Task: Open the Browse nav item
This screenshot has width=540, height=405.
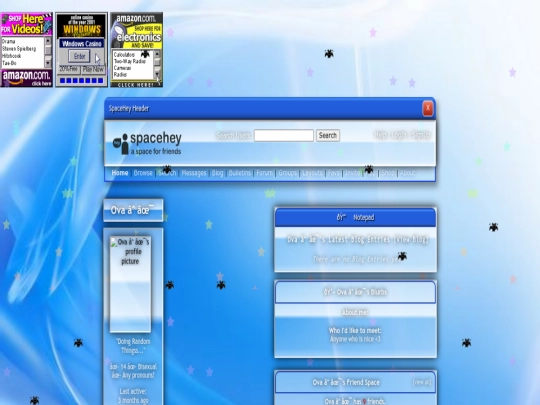Action: tap(143, 173)
